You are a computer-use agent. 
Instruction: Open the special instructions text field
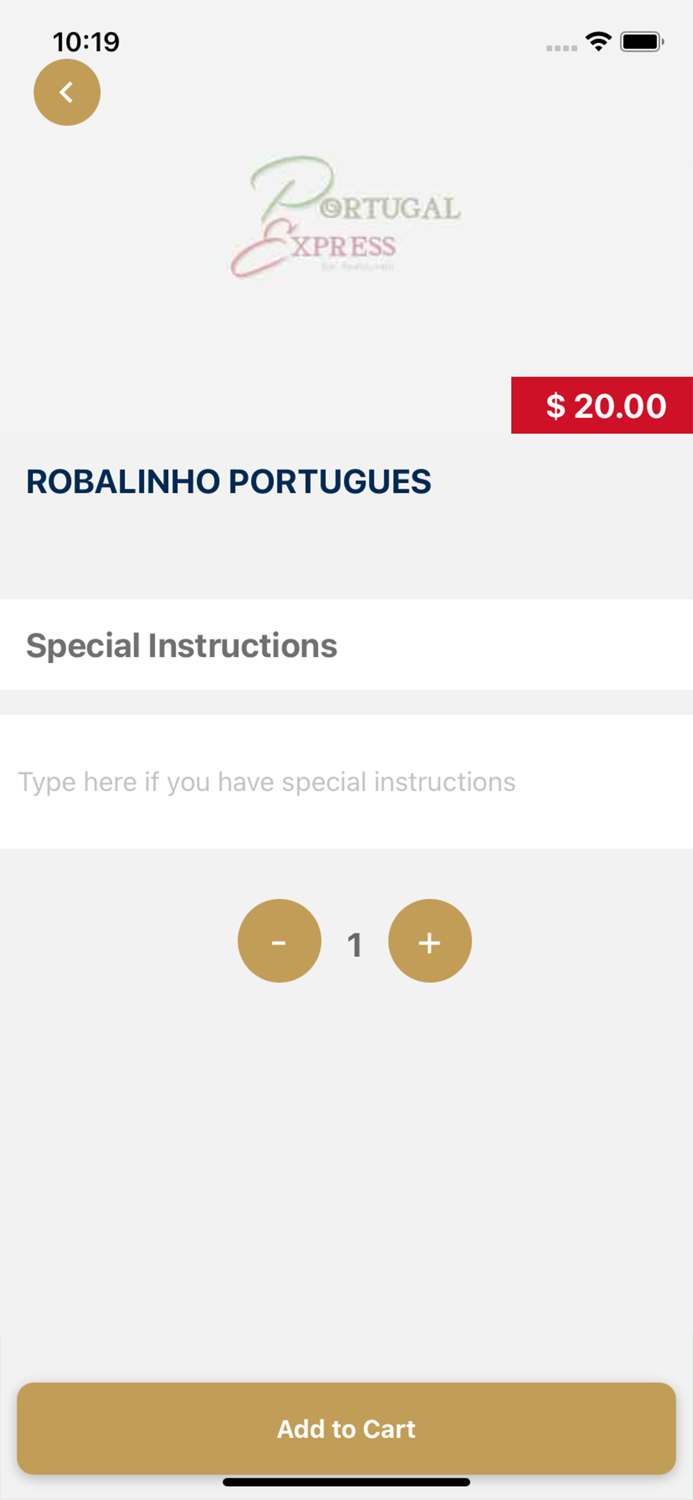(x=346, y=782)
